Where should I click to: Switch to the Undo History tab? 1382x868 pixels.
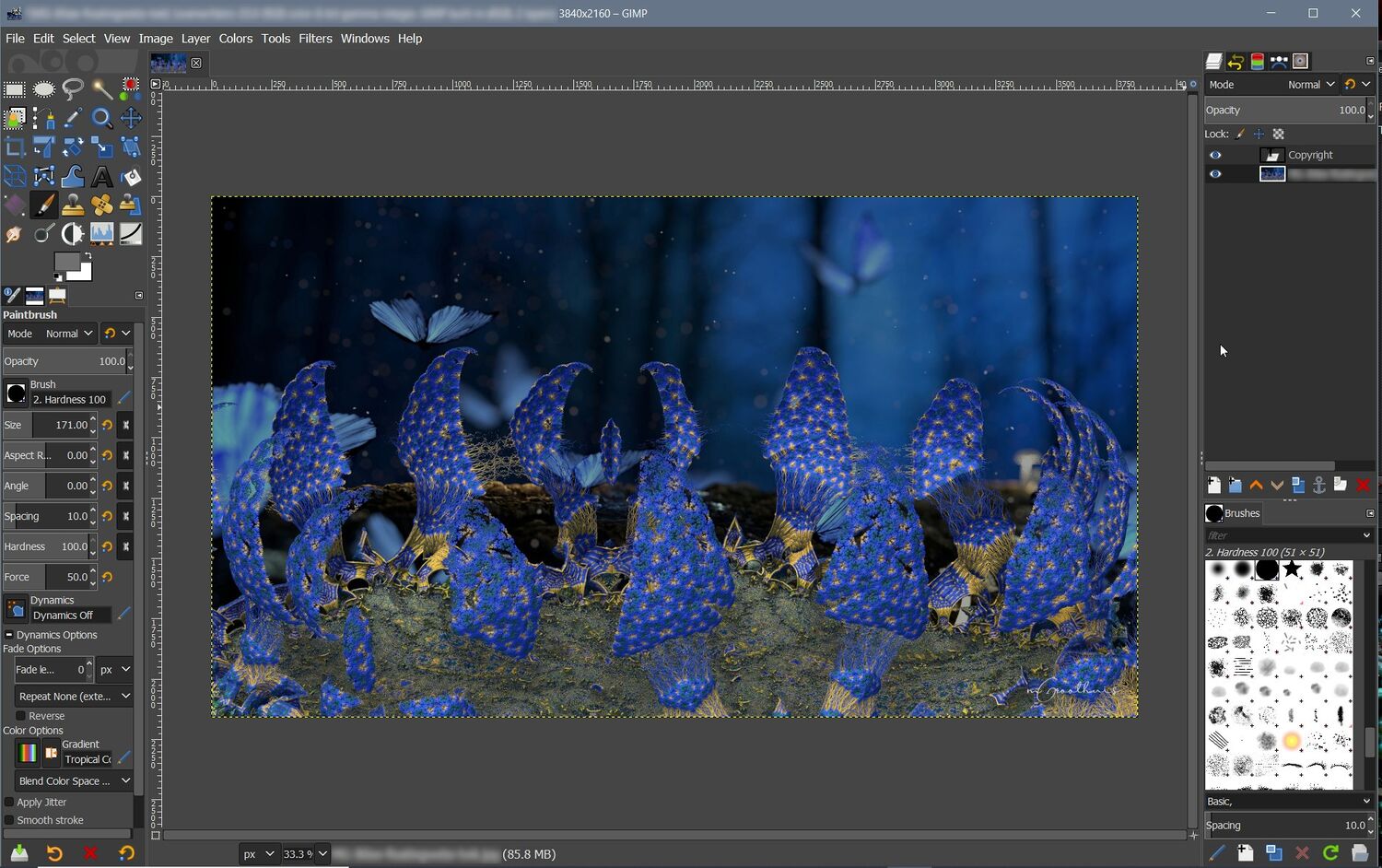point(1236,62)
